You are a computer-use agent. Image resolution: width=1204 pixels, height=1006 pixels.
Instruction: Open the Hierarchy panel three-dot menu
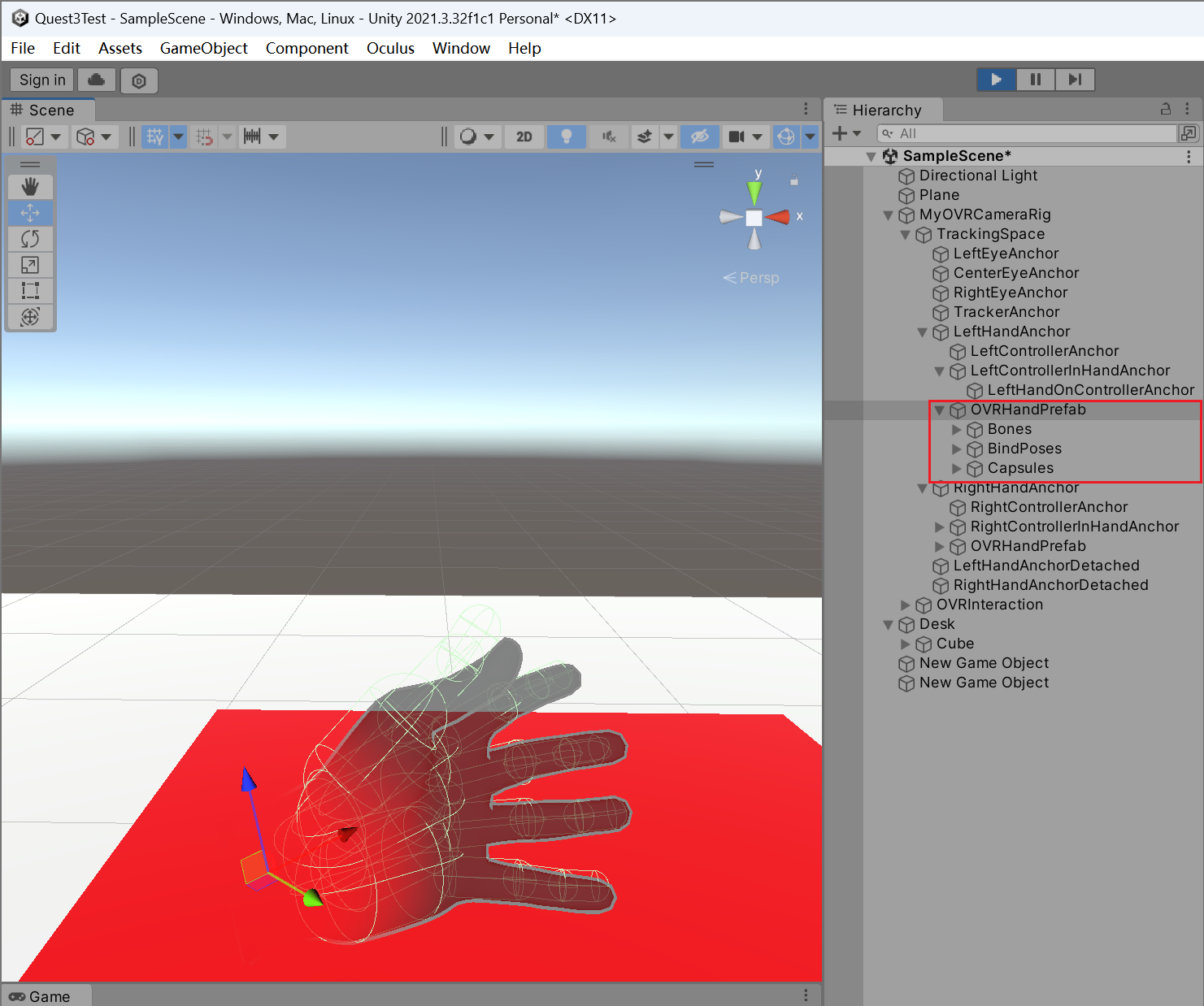pyautogui.click(x=1187, y=109)
